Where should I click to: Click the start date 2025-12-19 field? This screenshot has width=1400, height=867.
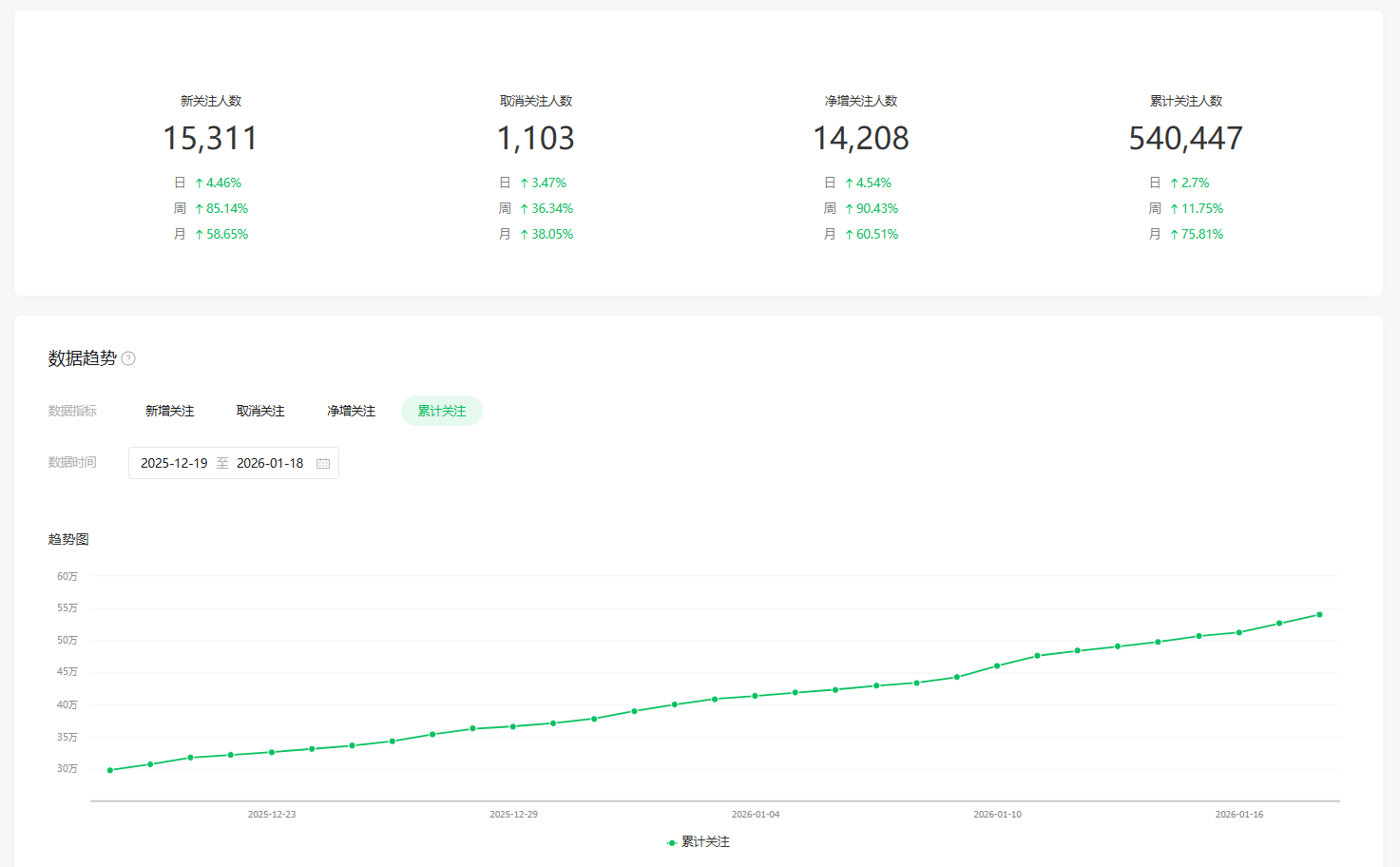click(174, 463)
